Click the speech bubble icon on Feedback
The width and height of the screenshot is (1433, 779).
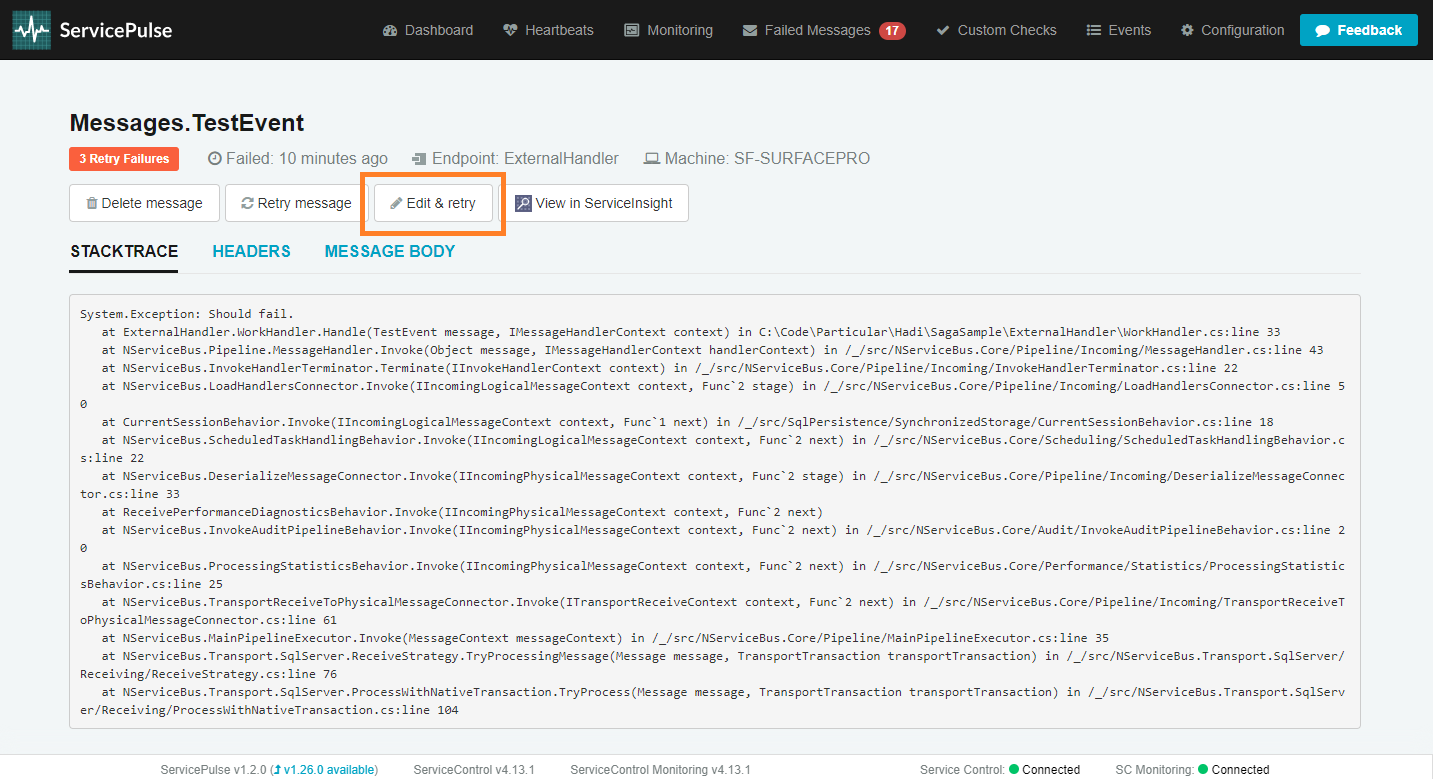(1322, 31)
